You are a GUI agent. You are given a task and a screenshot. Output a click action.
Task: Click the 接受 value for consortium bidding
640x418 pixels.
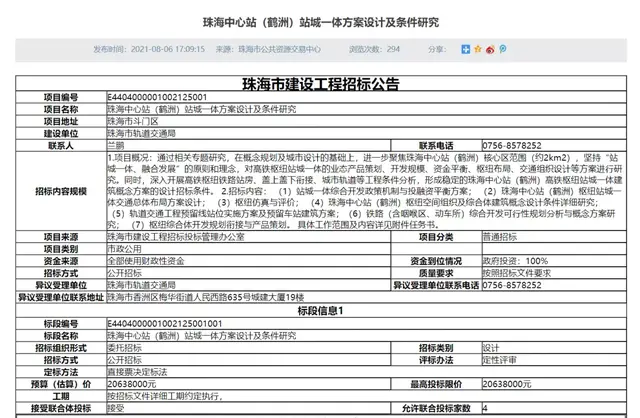(116, 408)
